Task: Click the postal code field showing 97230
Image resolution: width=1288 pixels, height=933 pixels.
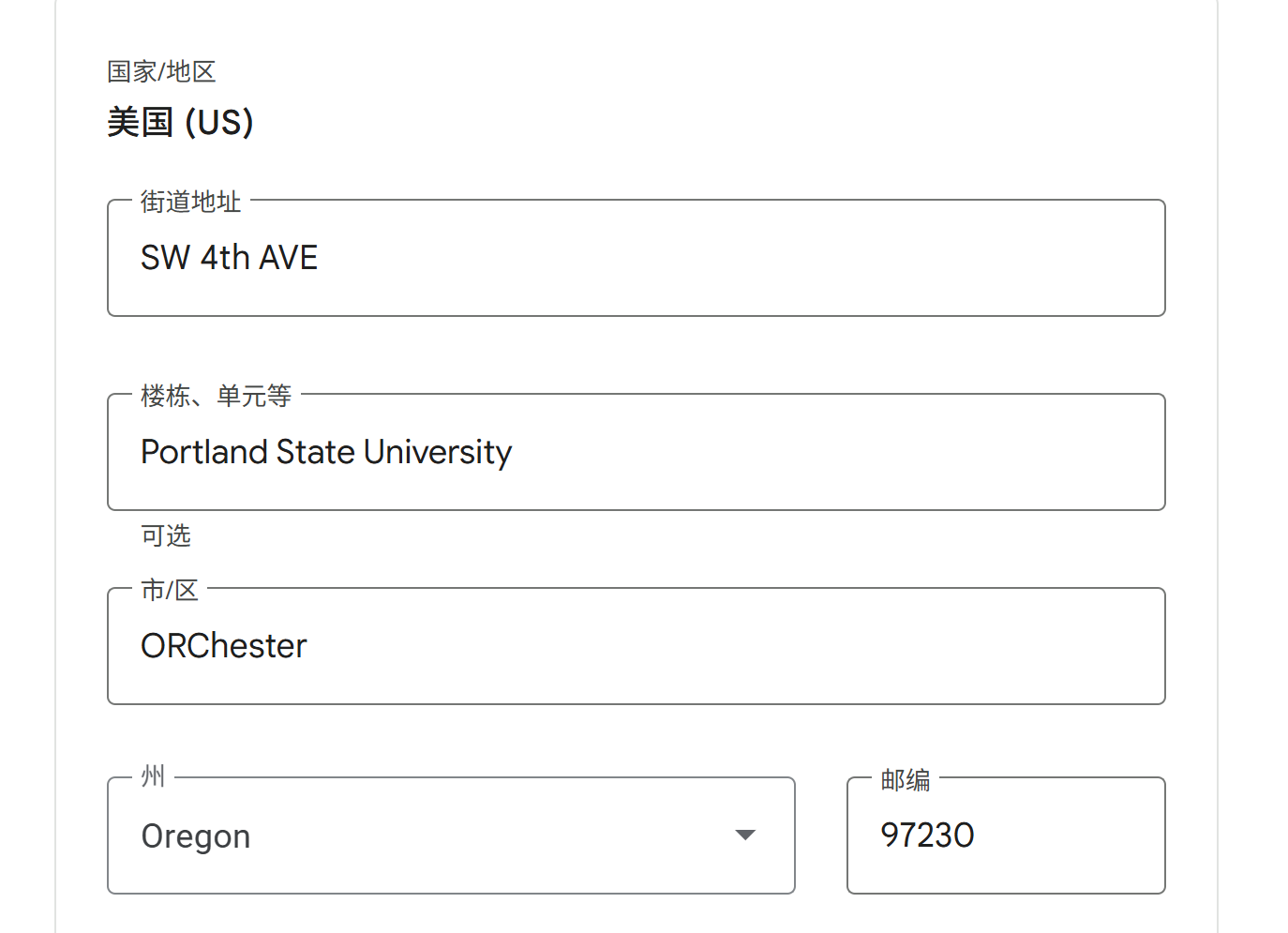Action: click(1005, 835)
